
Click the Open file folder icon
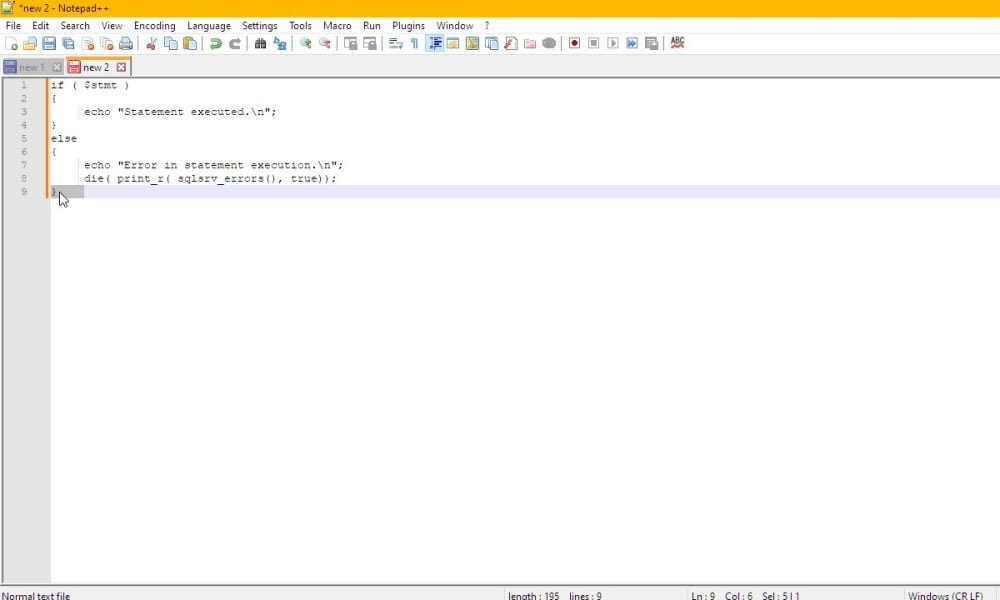30,43
